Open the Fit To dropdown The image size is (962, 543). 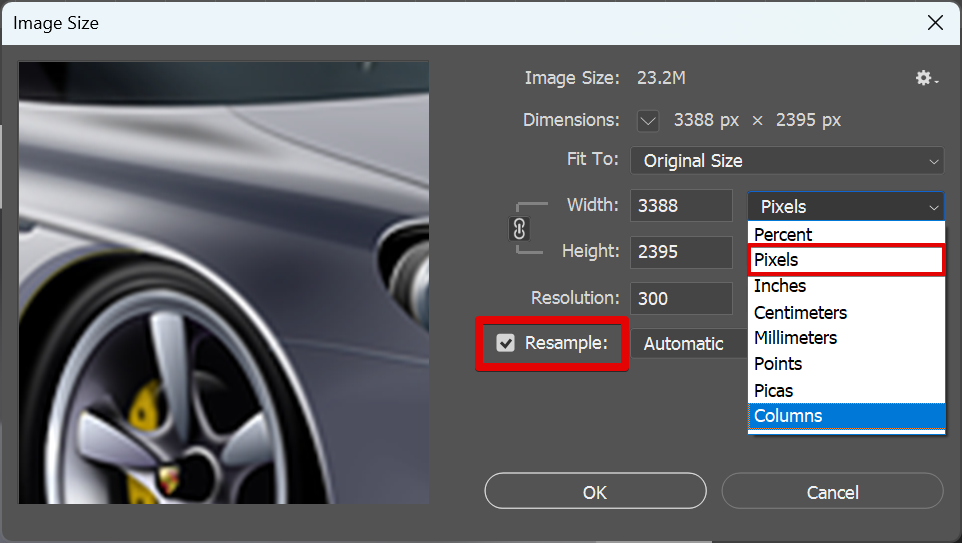[x=786, y=160]
